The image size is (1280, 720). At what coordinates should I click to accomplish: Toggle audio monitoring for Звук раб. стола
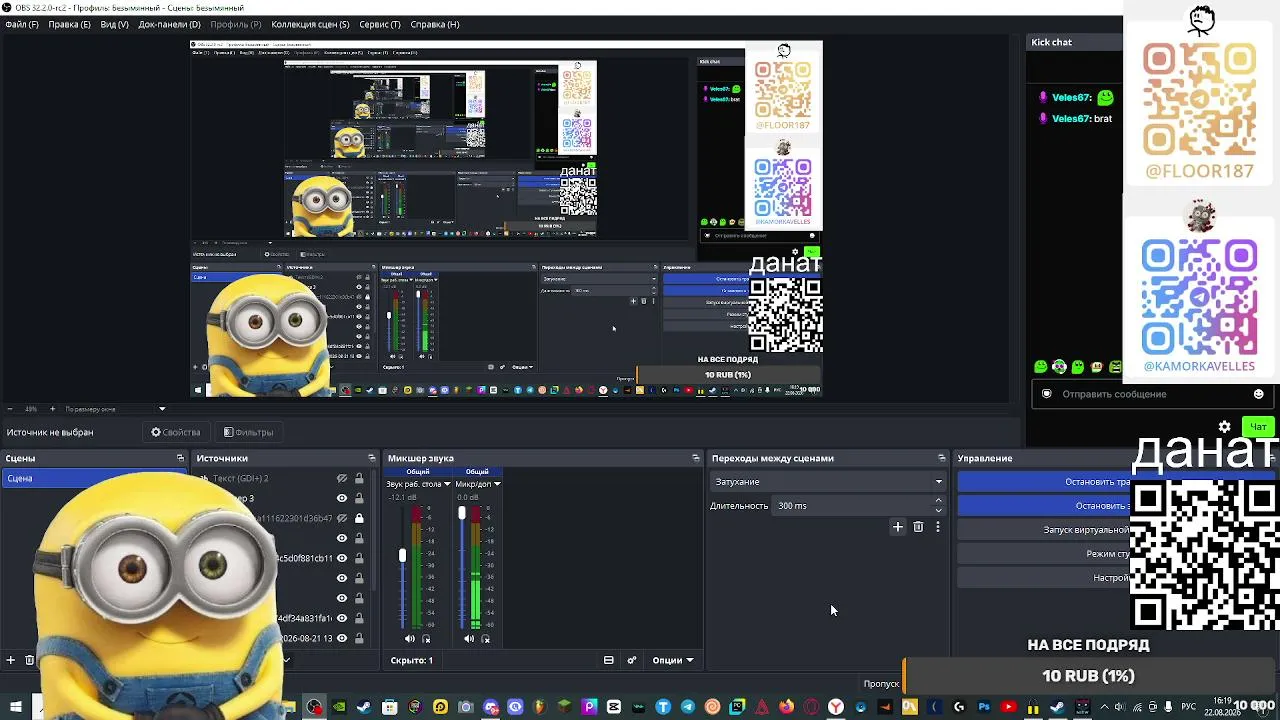[427, 638]
